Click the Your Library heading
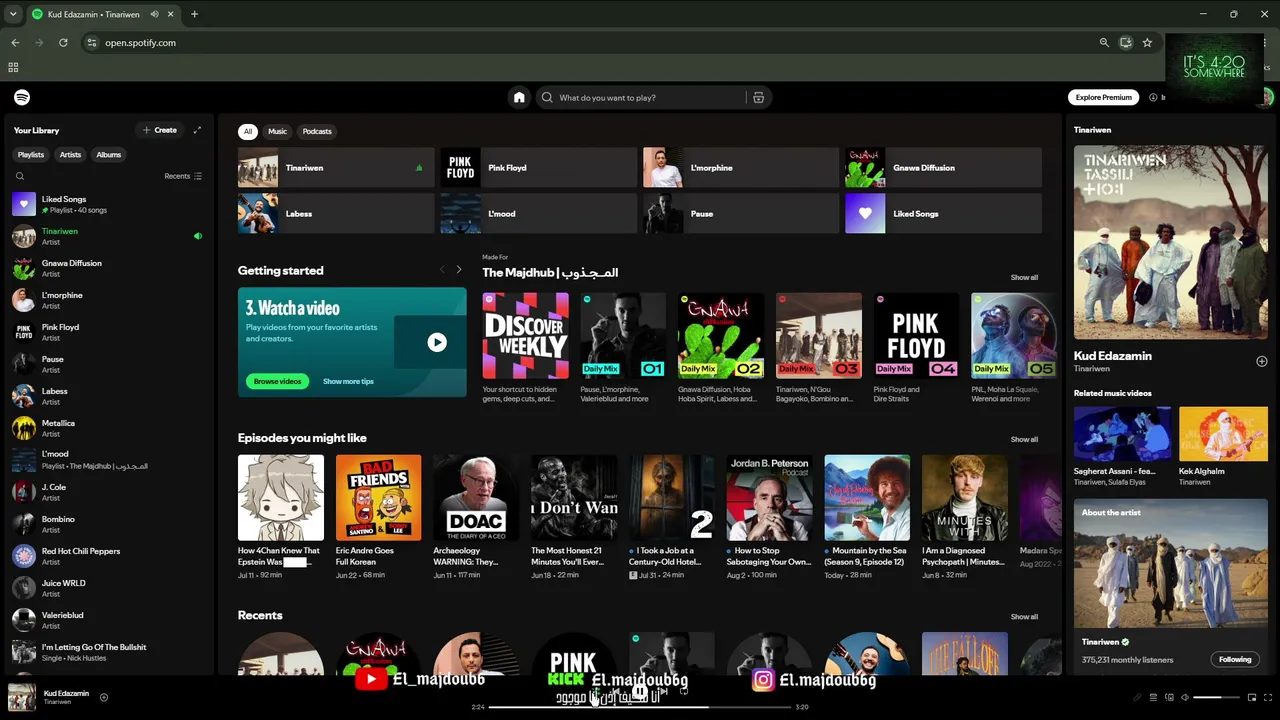Screen dimensions: 1280x720 tap(37, 130)
